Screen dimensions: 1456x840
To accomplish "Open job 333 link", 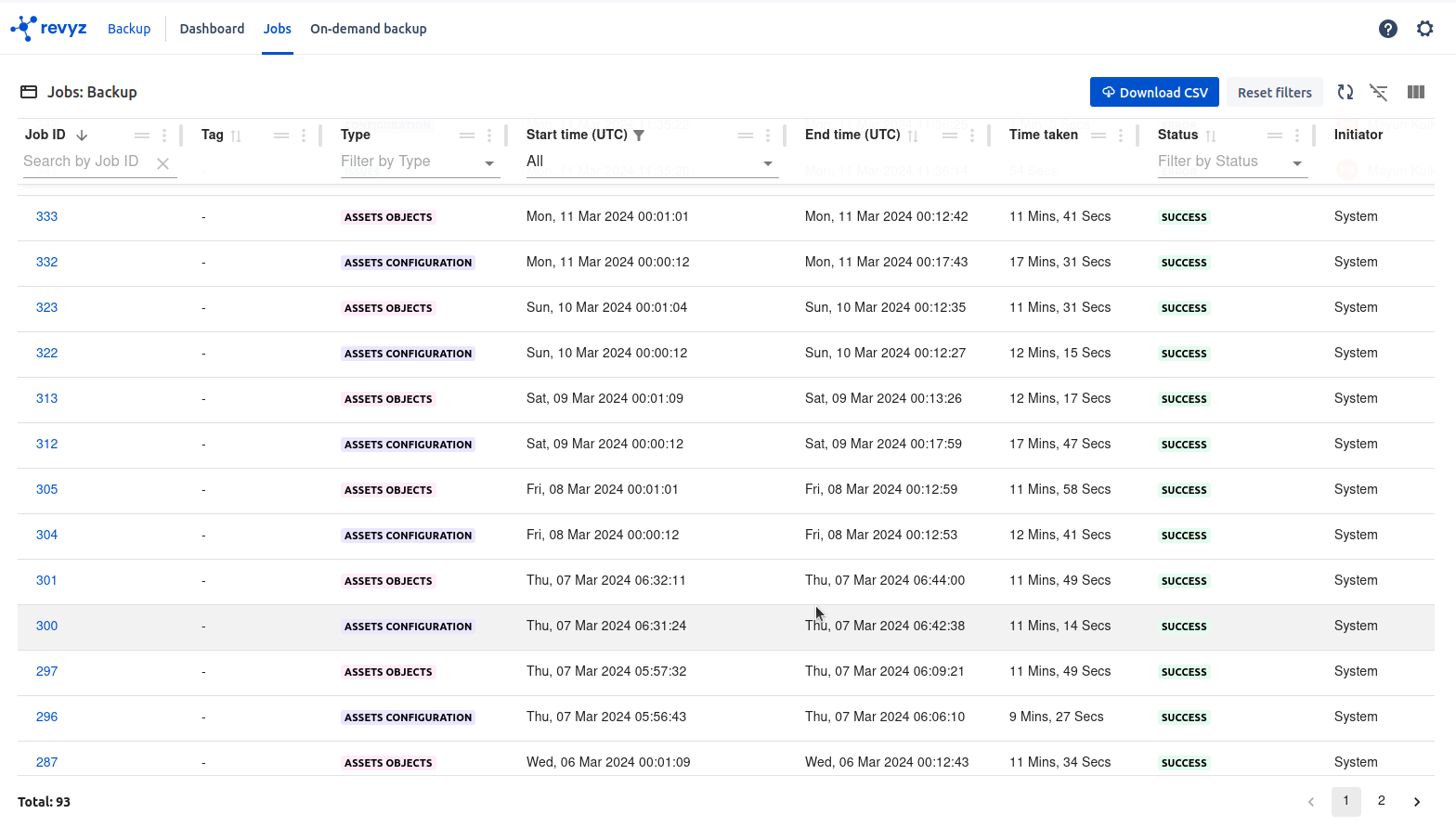I will click(46, 216).
